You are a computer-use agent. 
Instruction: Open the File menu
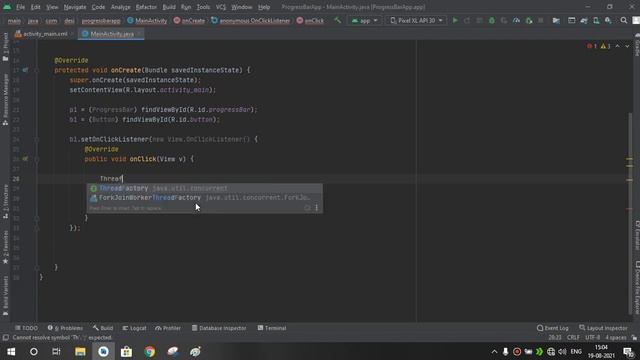pyautogui.click(x=20, y=7)
